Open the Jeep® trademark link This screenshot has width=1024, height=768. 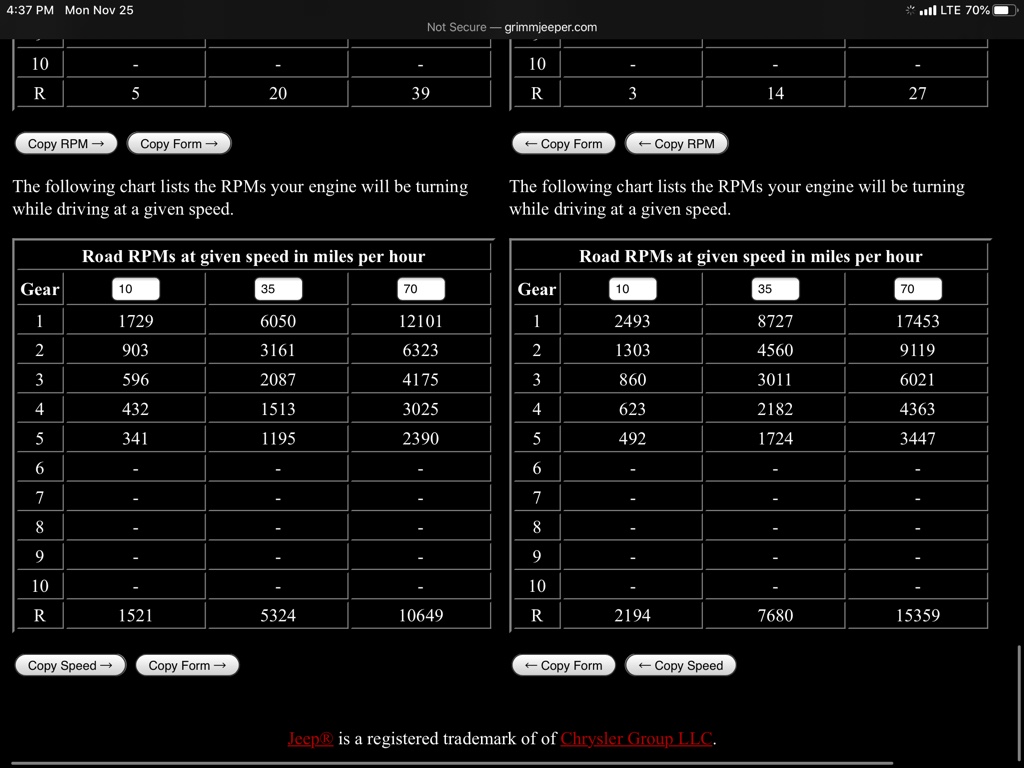tap(310, 739)
